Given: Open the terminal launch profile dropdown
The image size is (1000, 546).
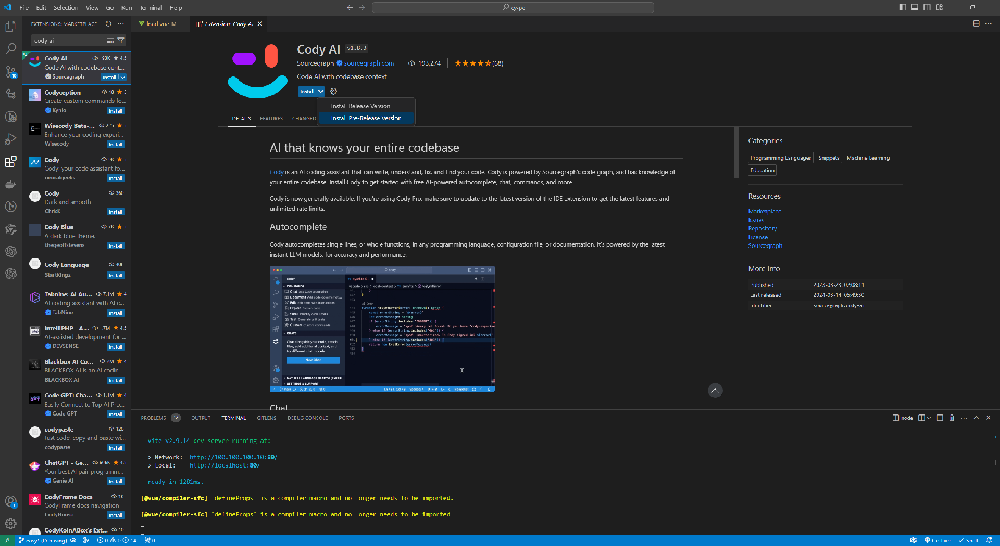Looking at the screenshot, I should (929, 418).
